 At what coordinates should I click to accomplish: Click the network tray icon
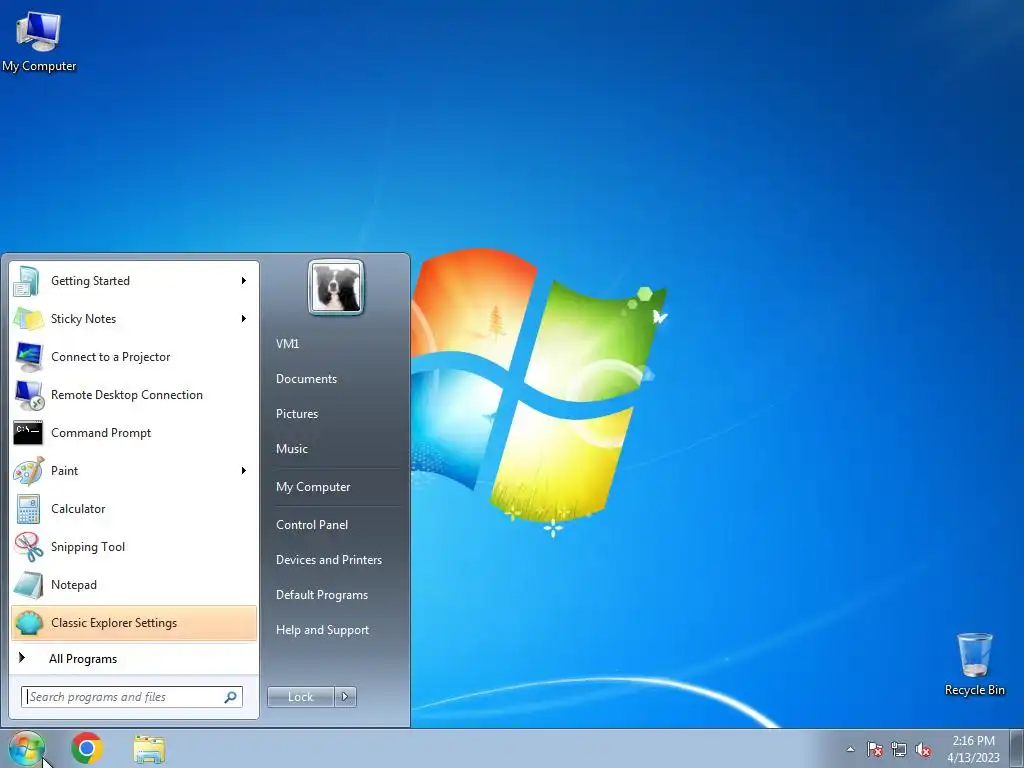(899, 750)
